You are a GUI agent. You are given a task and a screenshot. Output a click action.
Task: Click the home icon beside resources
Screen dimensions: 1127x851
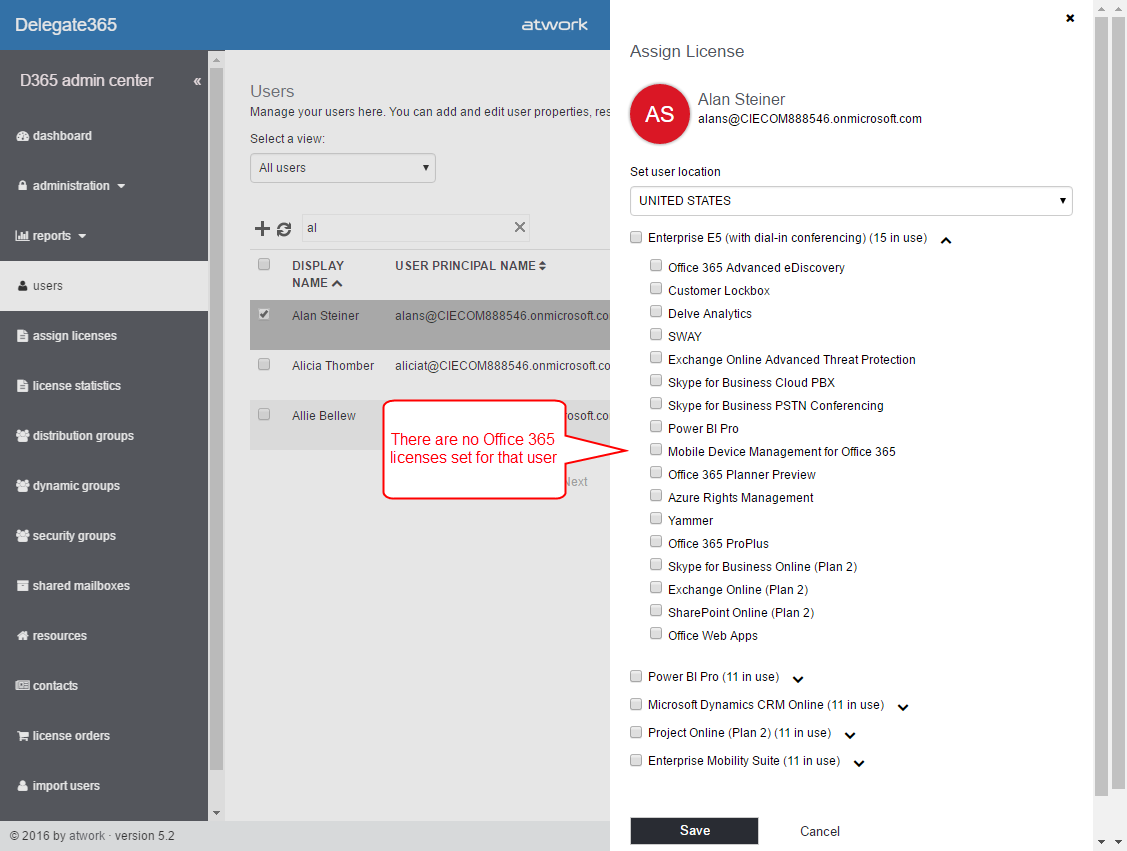23,635
